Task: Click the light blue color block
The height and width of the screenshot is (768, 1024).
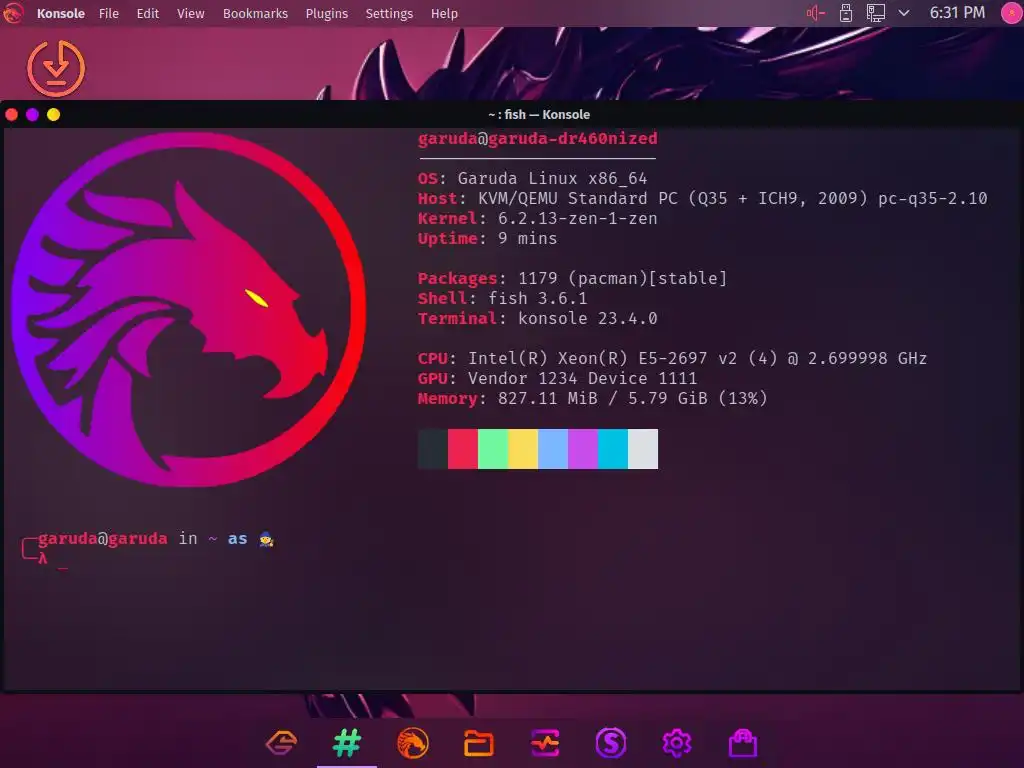Action: click(553, 449)
